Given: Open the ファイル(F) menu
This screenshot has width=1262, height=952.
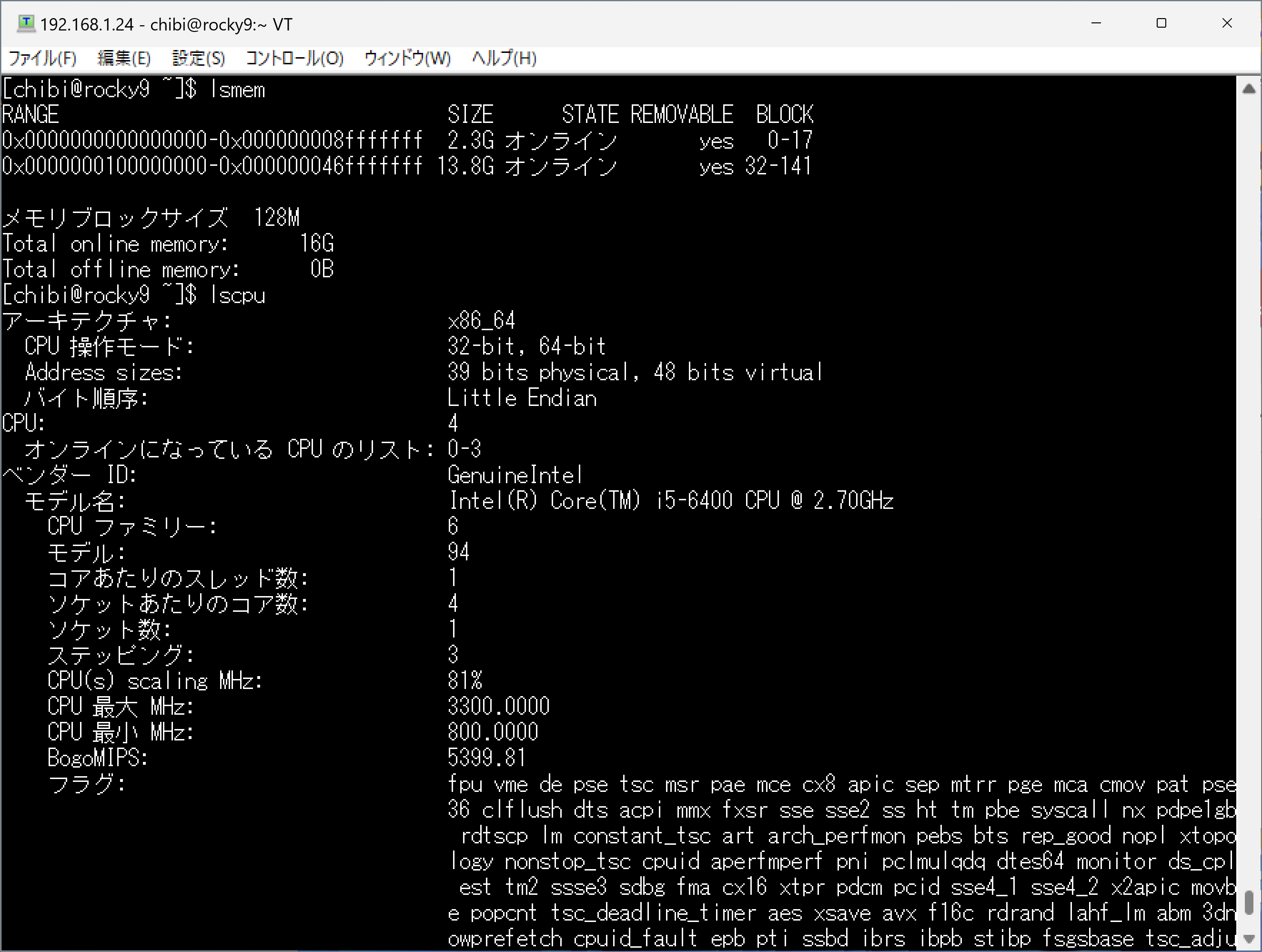Looking at the screenshot, I should pos(42,58).
